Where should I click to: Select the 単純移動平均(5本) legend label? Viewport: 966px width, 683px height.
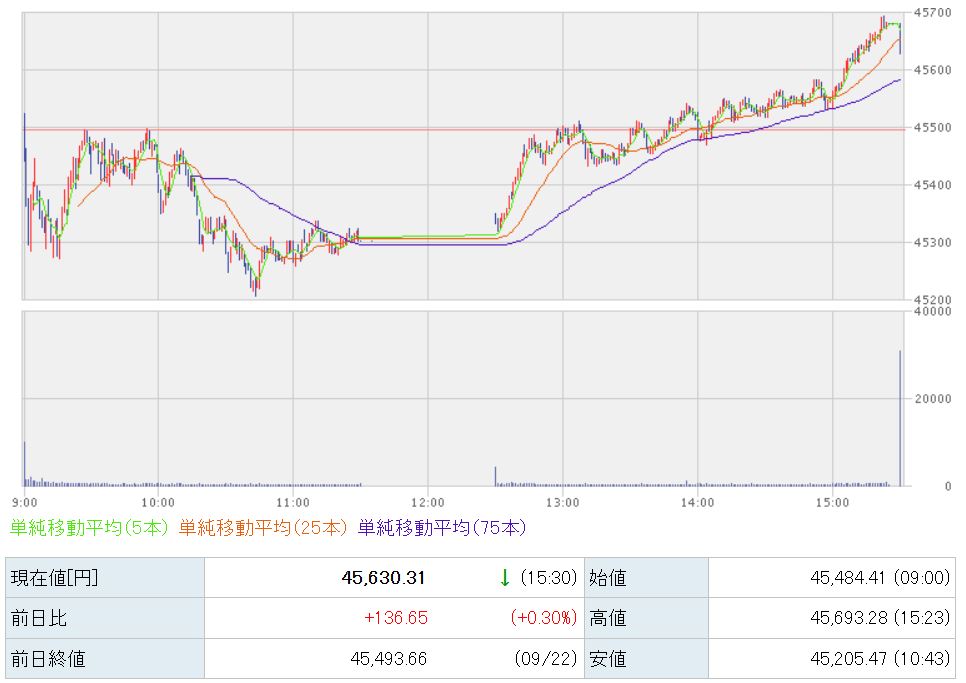[x=89, y=528]
